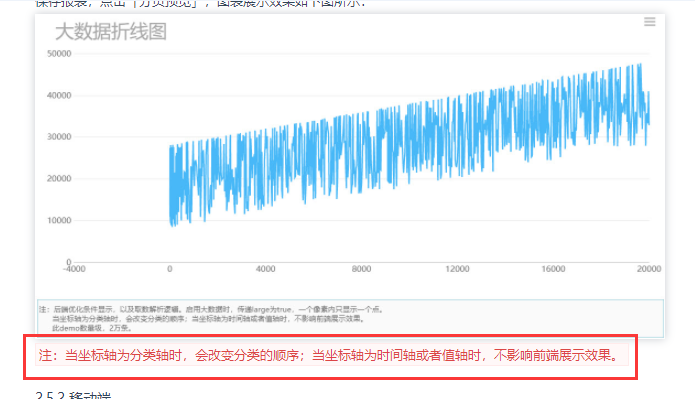This screenshot has height=399, width=695.
Task: Click the y-axis label 20000
Action: [x=59, y=178]
